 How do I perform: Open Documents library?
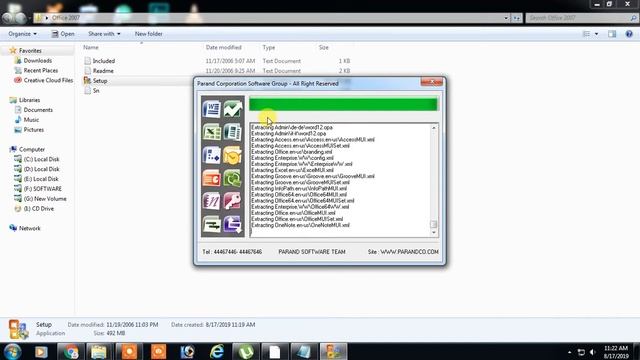33,110
